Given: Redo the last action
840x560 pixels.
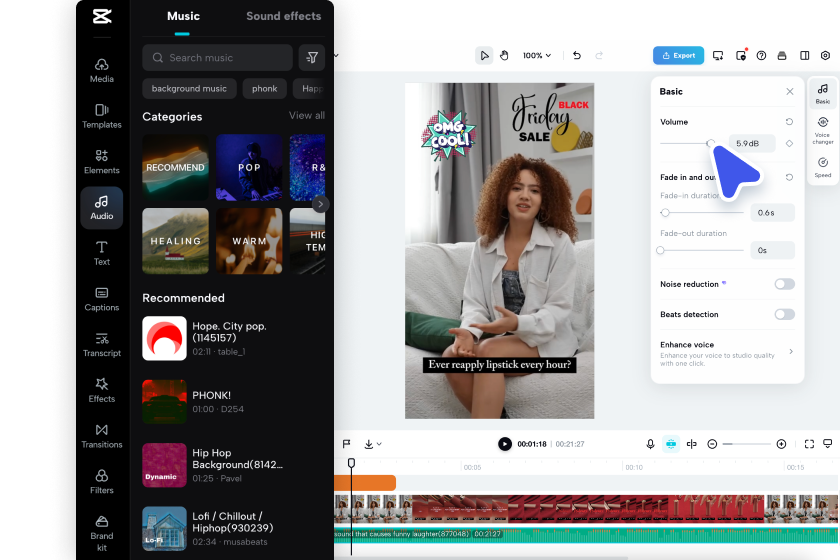Looking at the screenshot, I should pyautogui.click(x=599, y=55).
